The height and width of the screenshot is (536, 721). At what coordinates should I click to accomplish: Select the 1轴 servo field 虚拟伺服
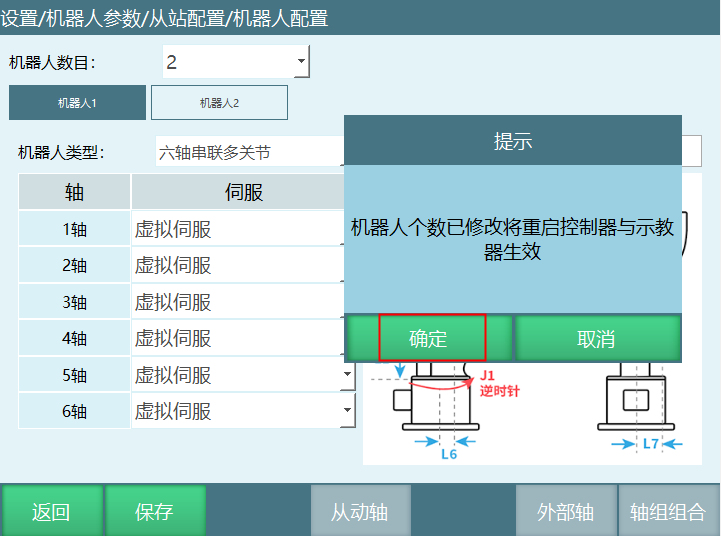237,230
